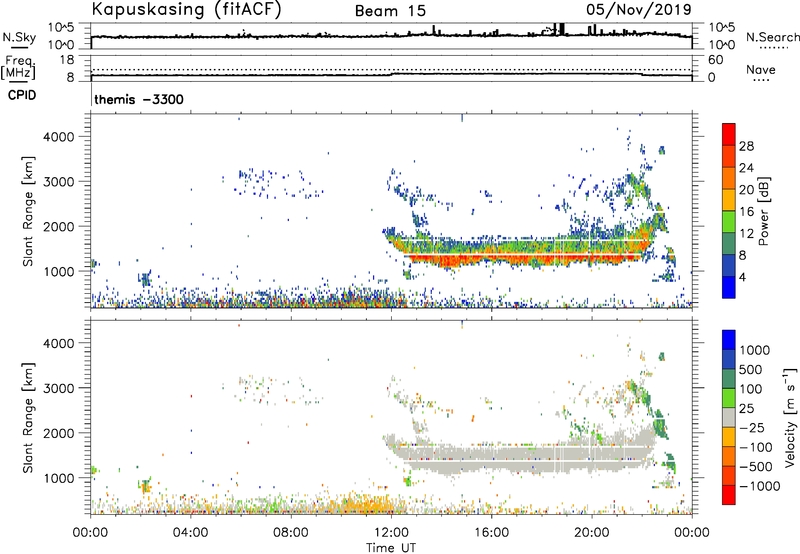Click the 20:00 time axis label

pos(591,533)
